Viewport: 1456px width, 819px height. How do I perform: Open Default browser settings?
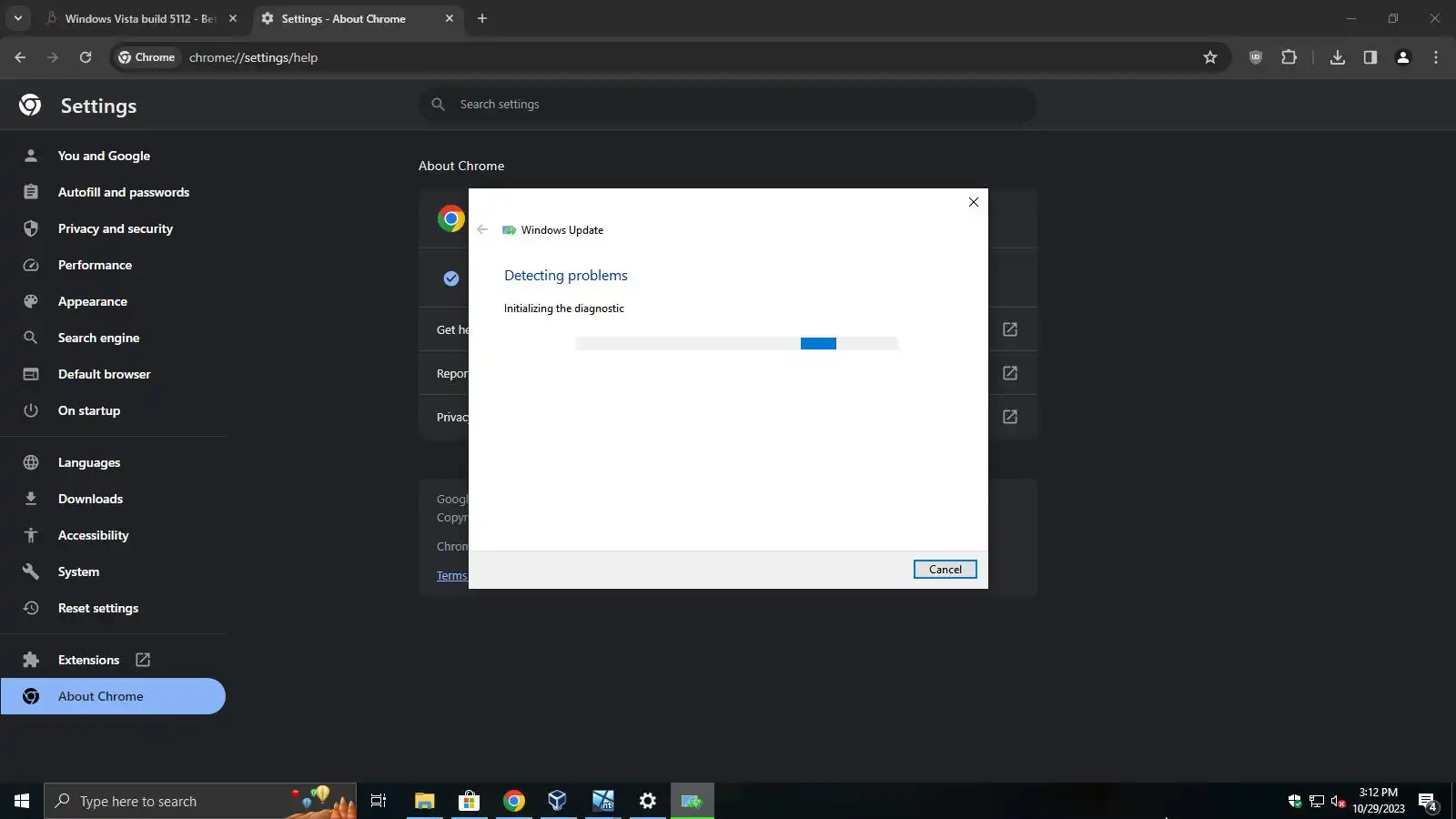113,374
